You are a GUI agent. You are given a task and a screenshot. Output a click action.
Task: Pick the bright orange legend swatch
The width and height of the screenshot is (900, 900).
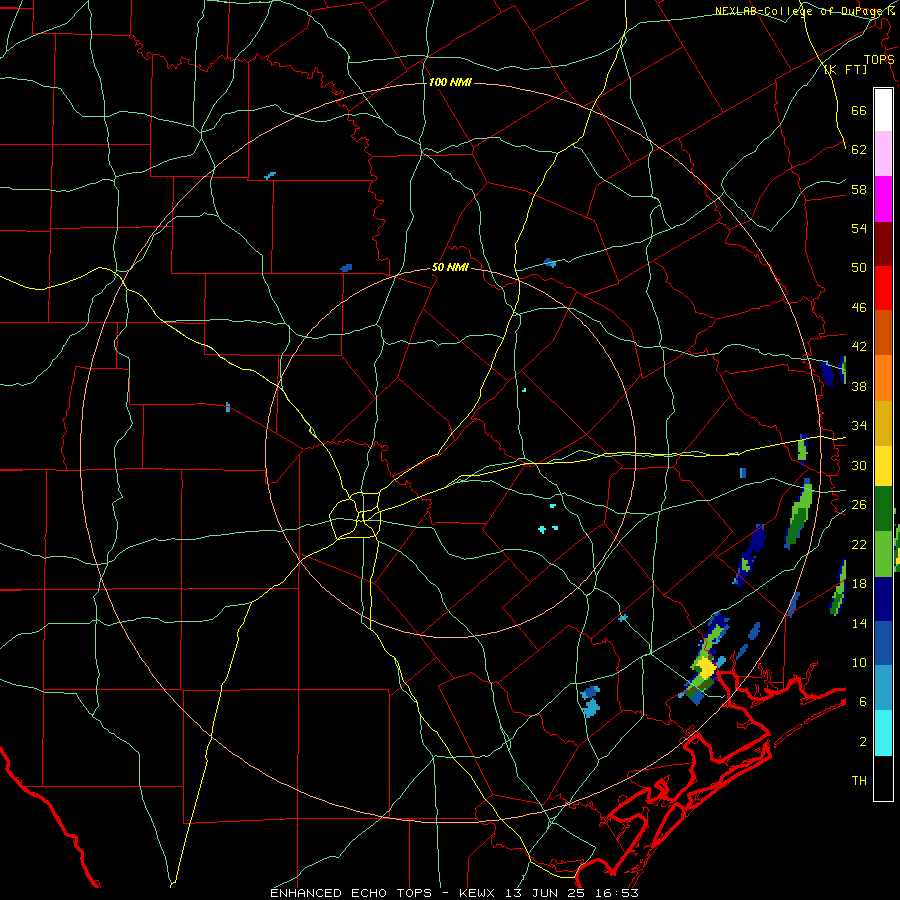click(x=883, y=377)
